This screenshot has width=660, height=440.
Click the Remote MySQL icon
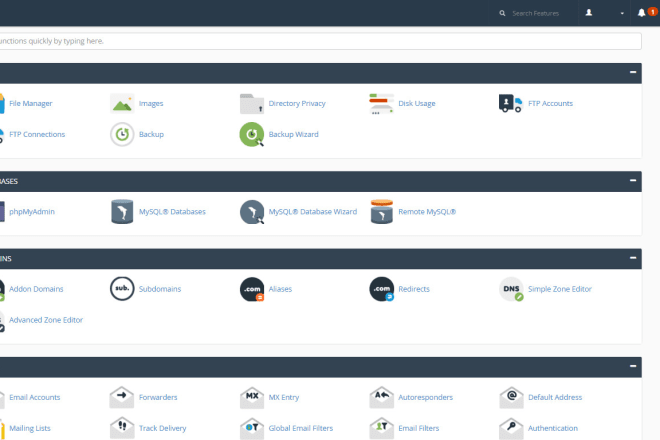tap(382, 211)
